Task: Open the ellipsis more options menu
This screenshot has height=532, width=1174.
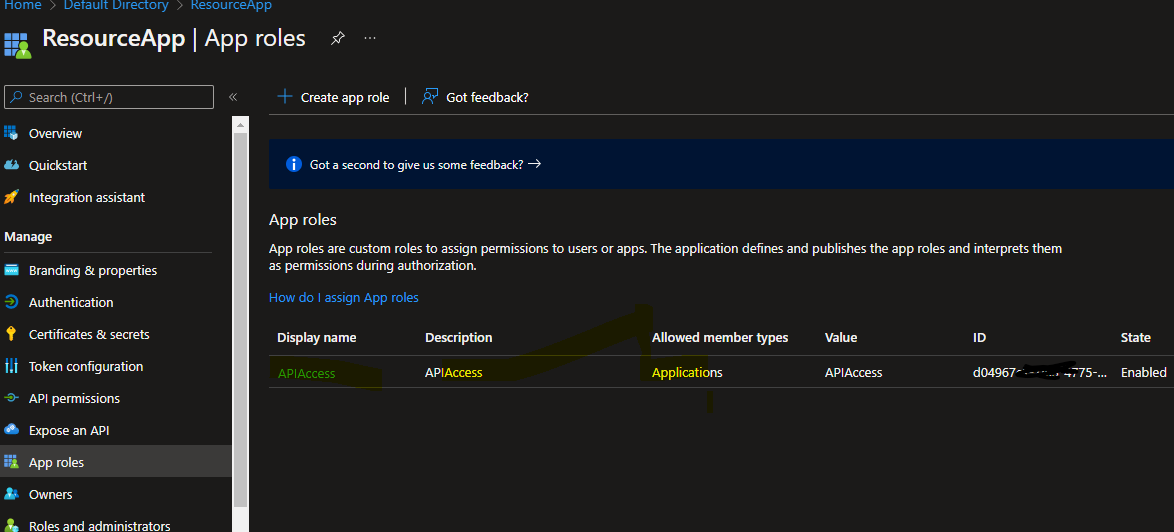Action: click(x=370, y=38)
